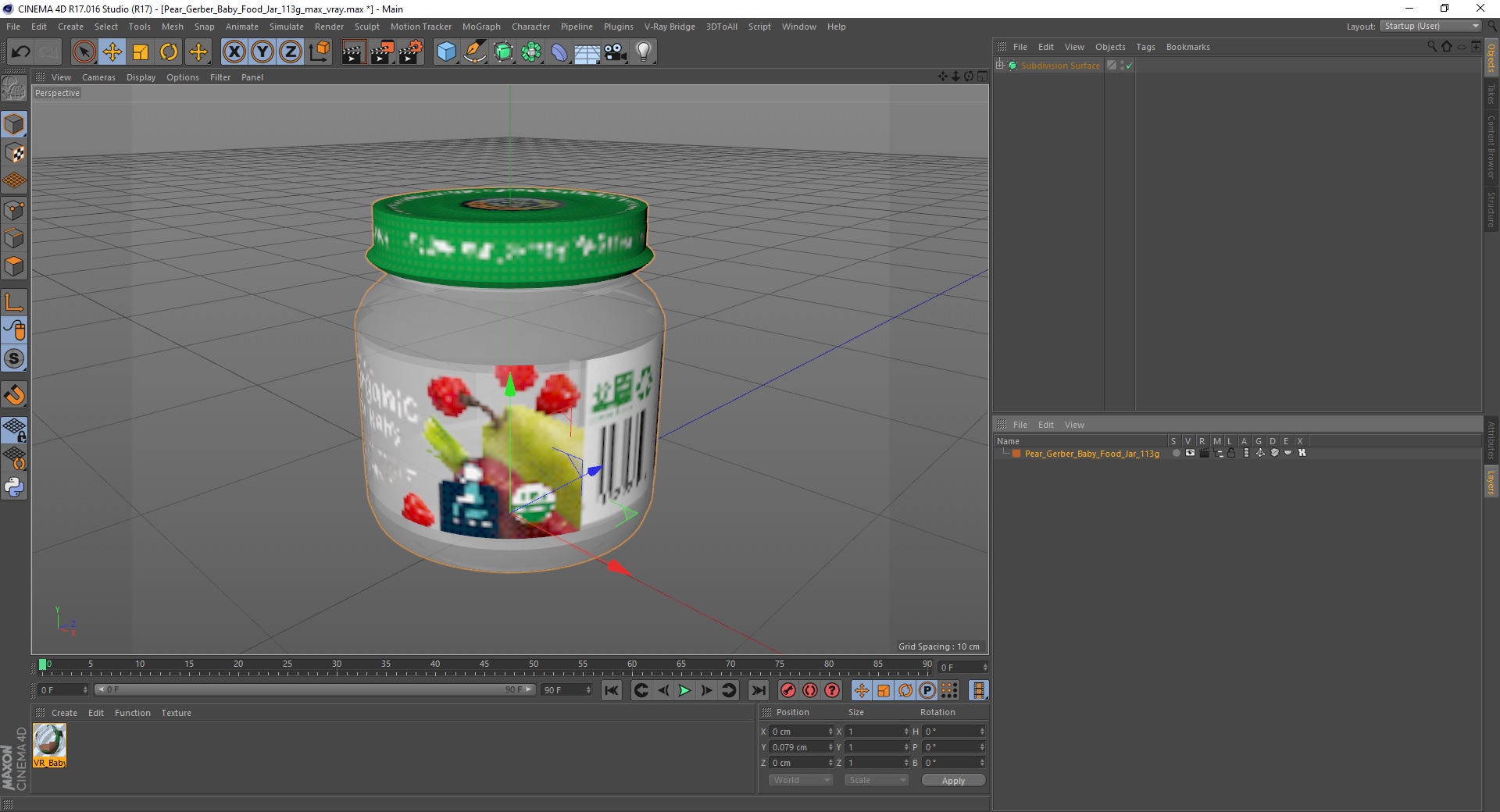Viewport: 1500px width, 812px height.
Task: Open Edit Render Settings icon
Action: point(411,52)
